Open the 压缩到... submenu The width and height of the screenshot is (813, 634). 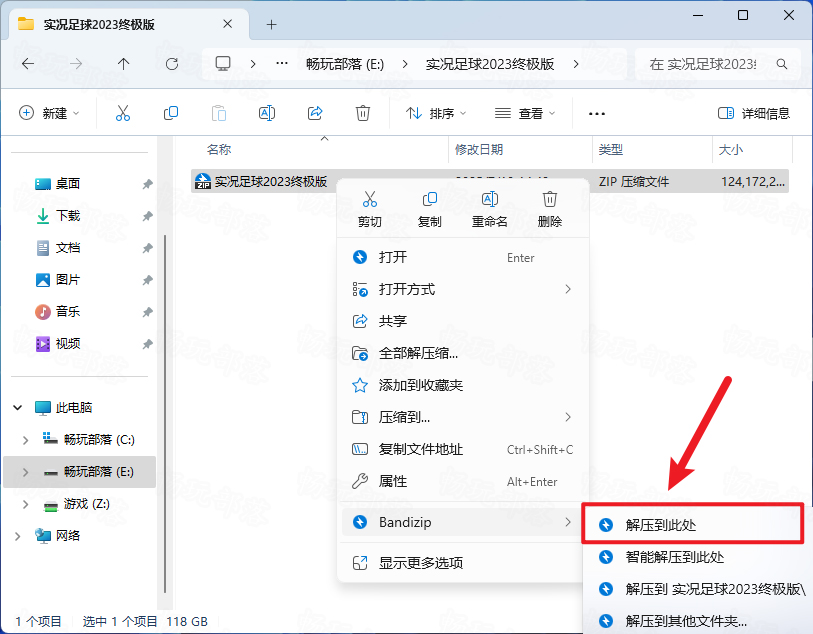pyautogui.click(x=463, y=417)
